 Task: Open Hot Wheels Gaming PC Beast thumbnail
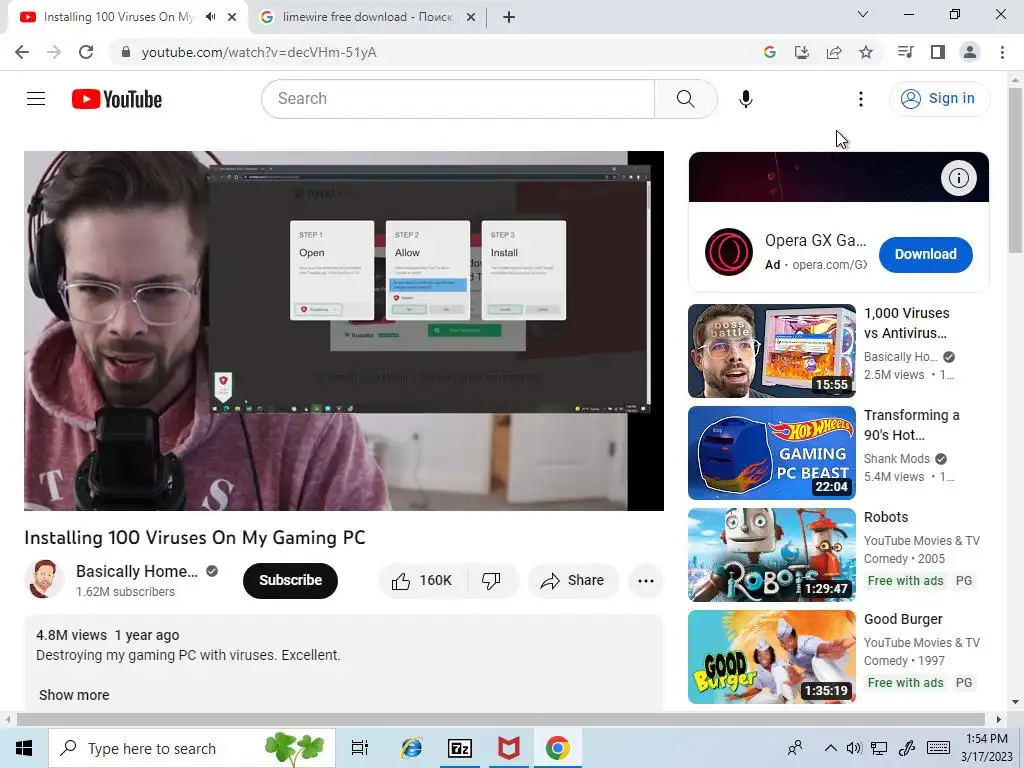[772, 453]
